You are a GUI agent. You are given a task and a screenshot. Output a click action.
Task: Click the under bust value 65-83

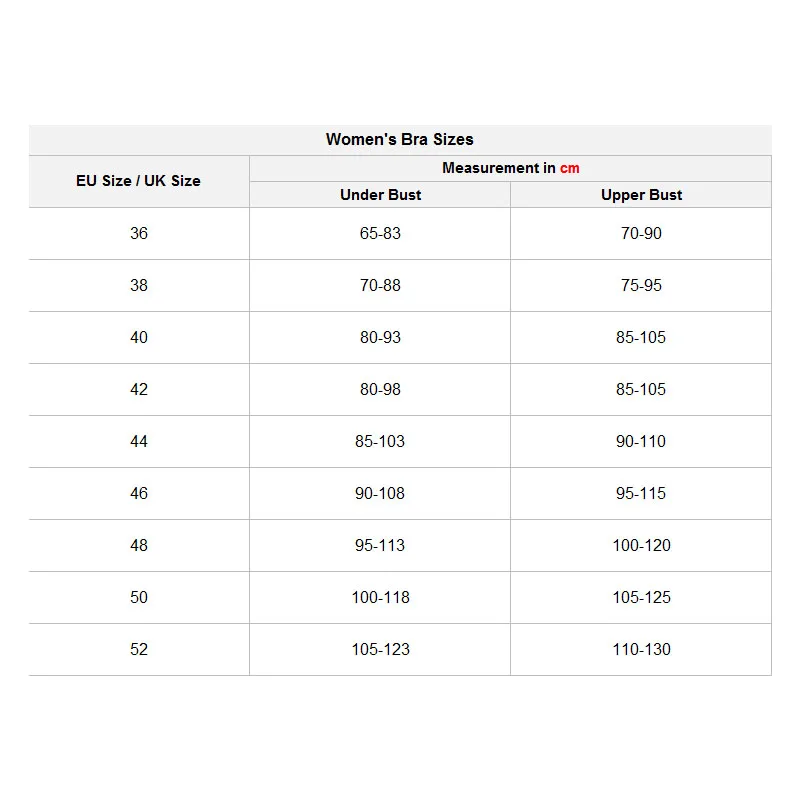pyautogui.click(x=380, y=233)
